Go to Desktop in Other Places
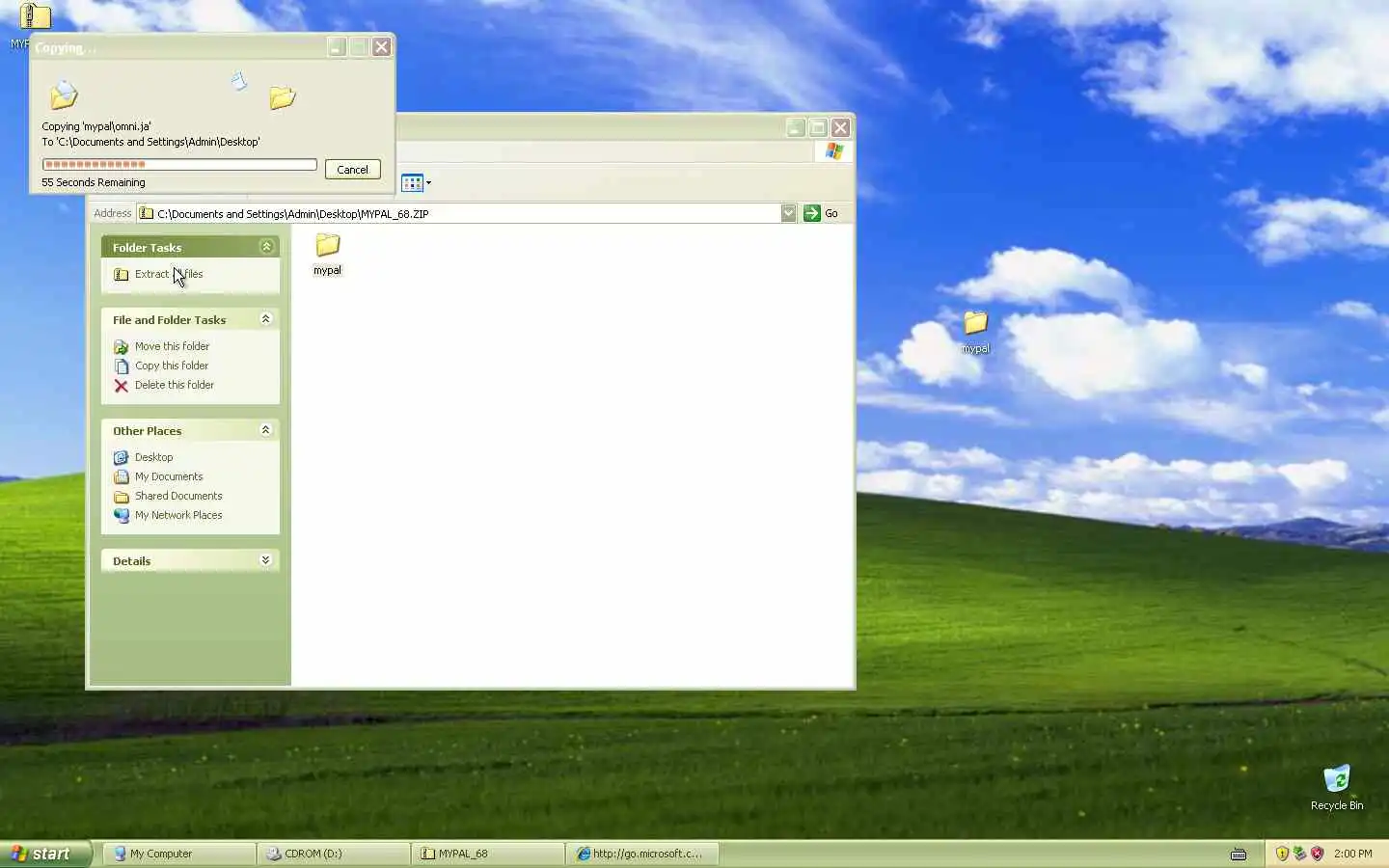 (154, 457)
